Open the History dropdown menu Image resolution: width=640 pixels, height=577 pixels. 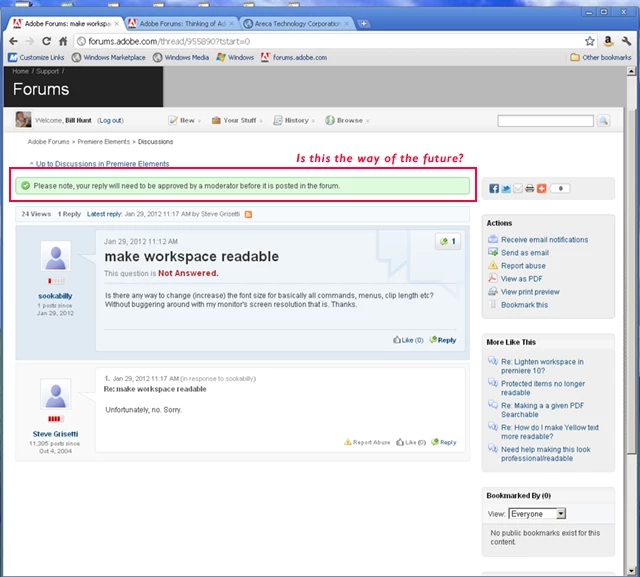[294, 120]
